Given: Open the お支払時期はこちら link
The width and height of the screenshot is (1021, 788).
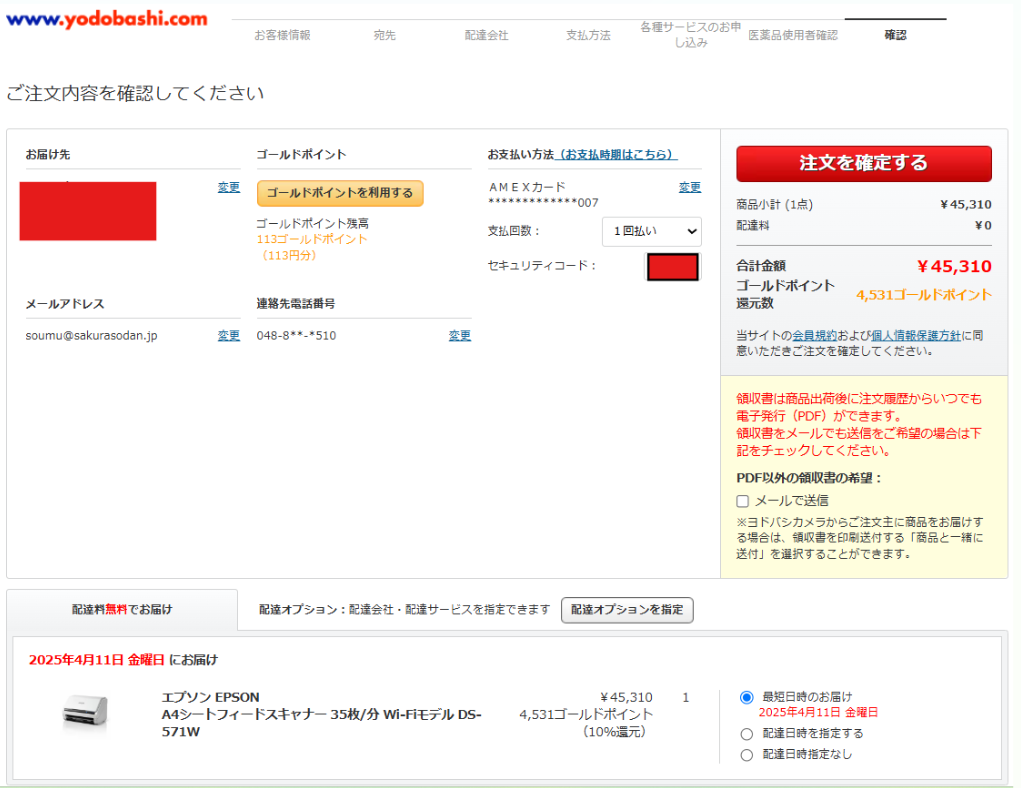Looking at the screenshot, I should pyautogui.click(x=617, y=155).
